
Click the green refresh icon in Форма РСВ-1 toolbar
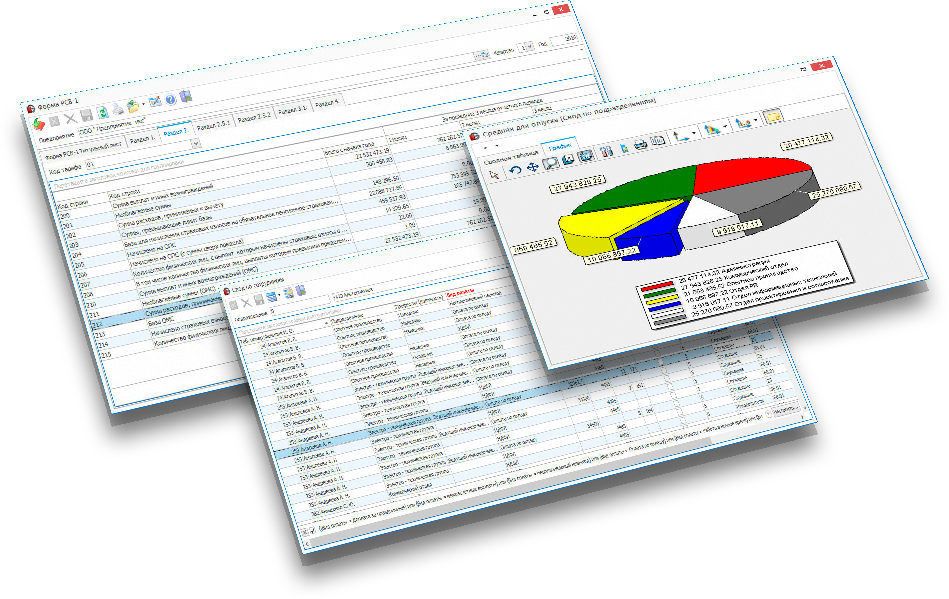[x=102, y=111]
